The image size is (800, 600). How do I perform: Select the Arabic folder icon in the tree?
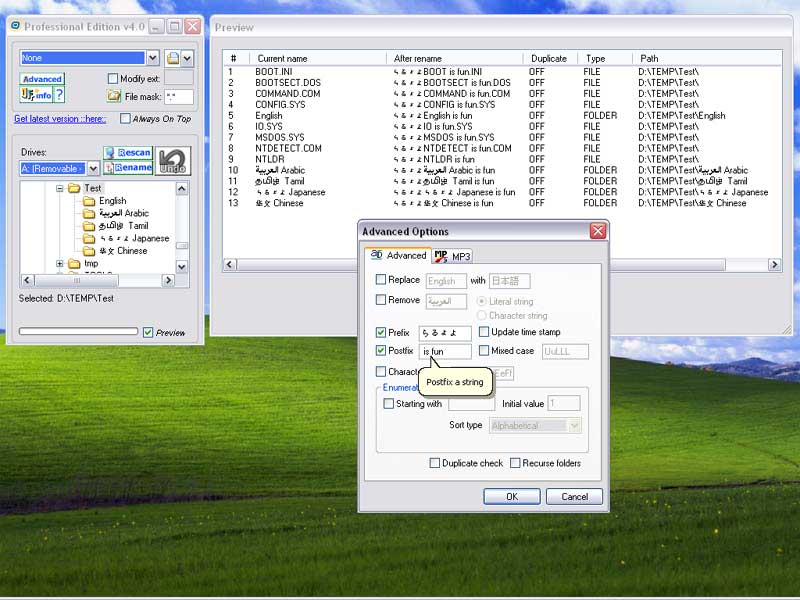point(89,213)
